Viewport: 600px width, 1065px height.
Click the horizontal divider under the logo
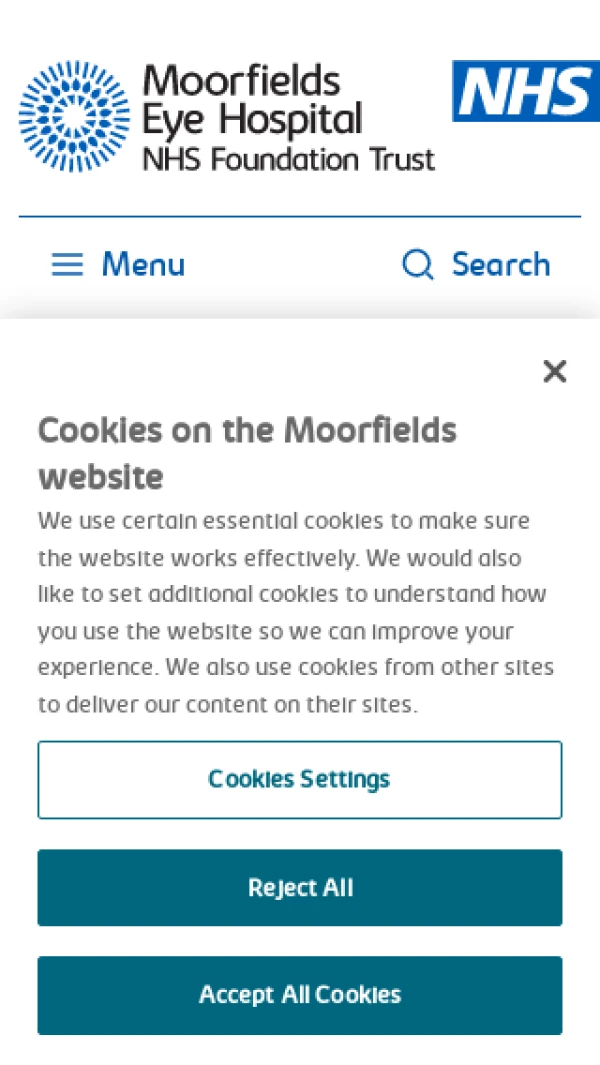[x=300, y=216]
